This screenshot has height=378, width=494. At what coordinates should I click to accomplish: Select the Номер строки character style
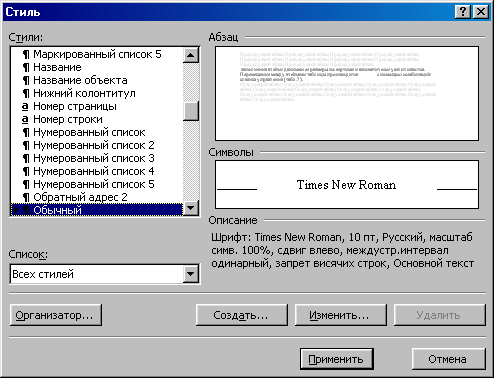pos(97,119)
